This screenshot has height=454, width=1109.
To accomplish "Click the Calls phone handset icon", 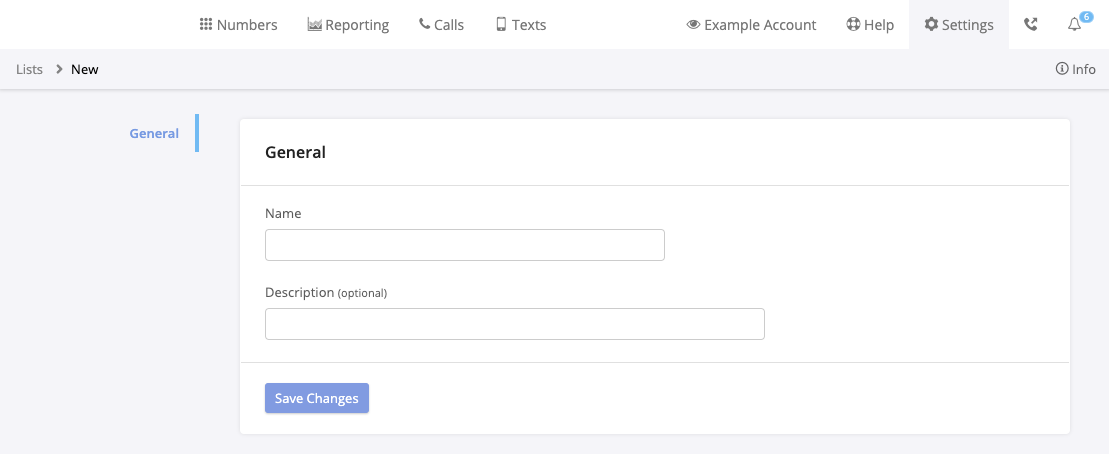I will (424, 24).
